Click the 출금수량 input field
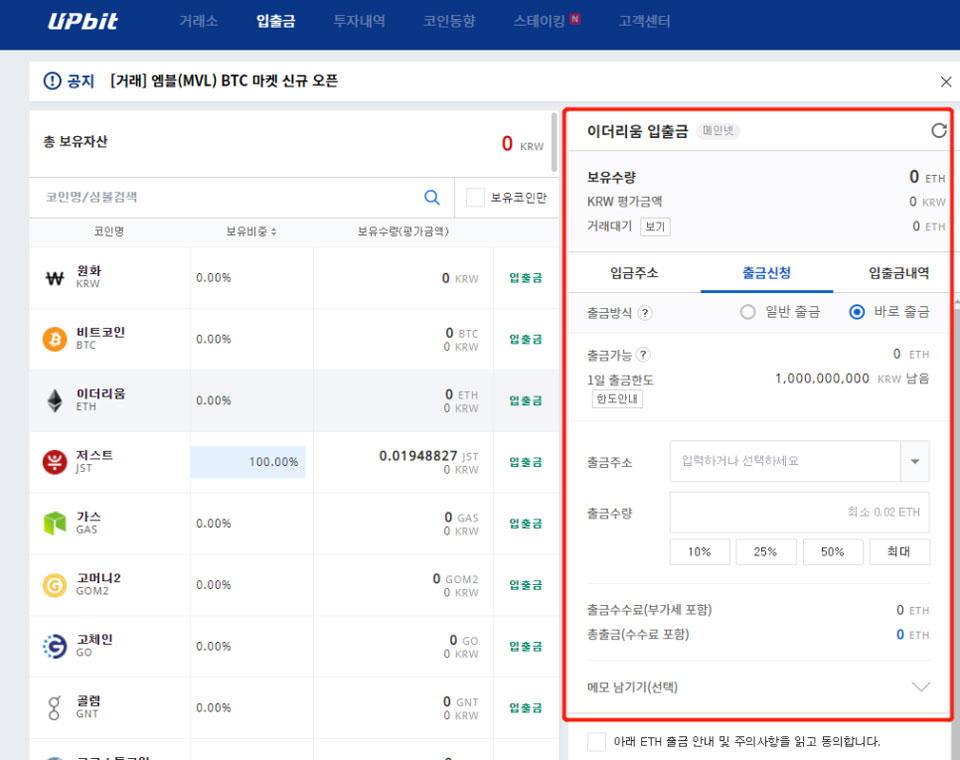The image size is (960, 760). (800, 512)
